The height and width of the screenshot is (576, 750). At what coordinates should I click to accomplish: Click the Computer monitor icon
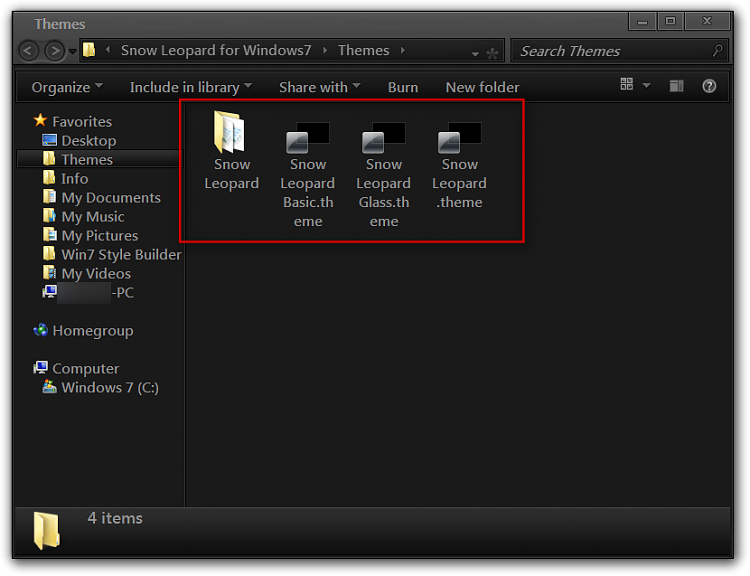pos(41,367)
